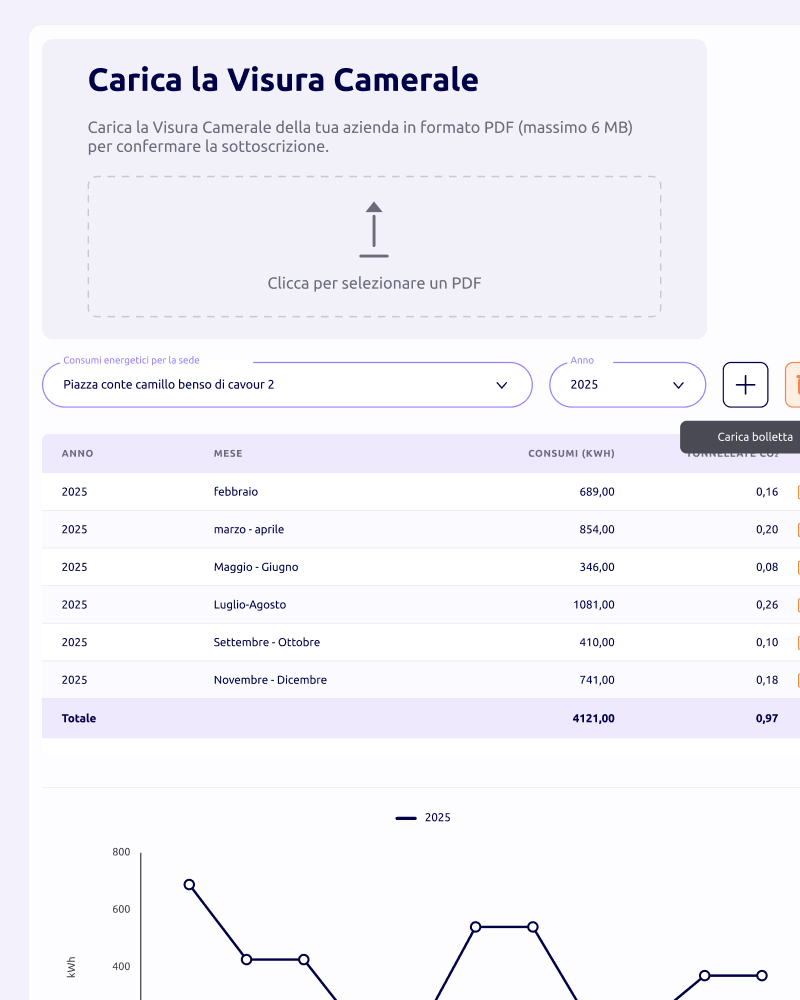Click the chevron in the sede selector
800x1000 pixels.
click(502, 385)
